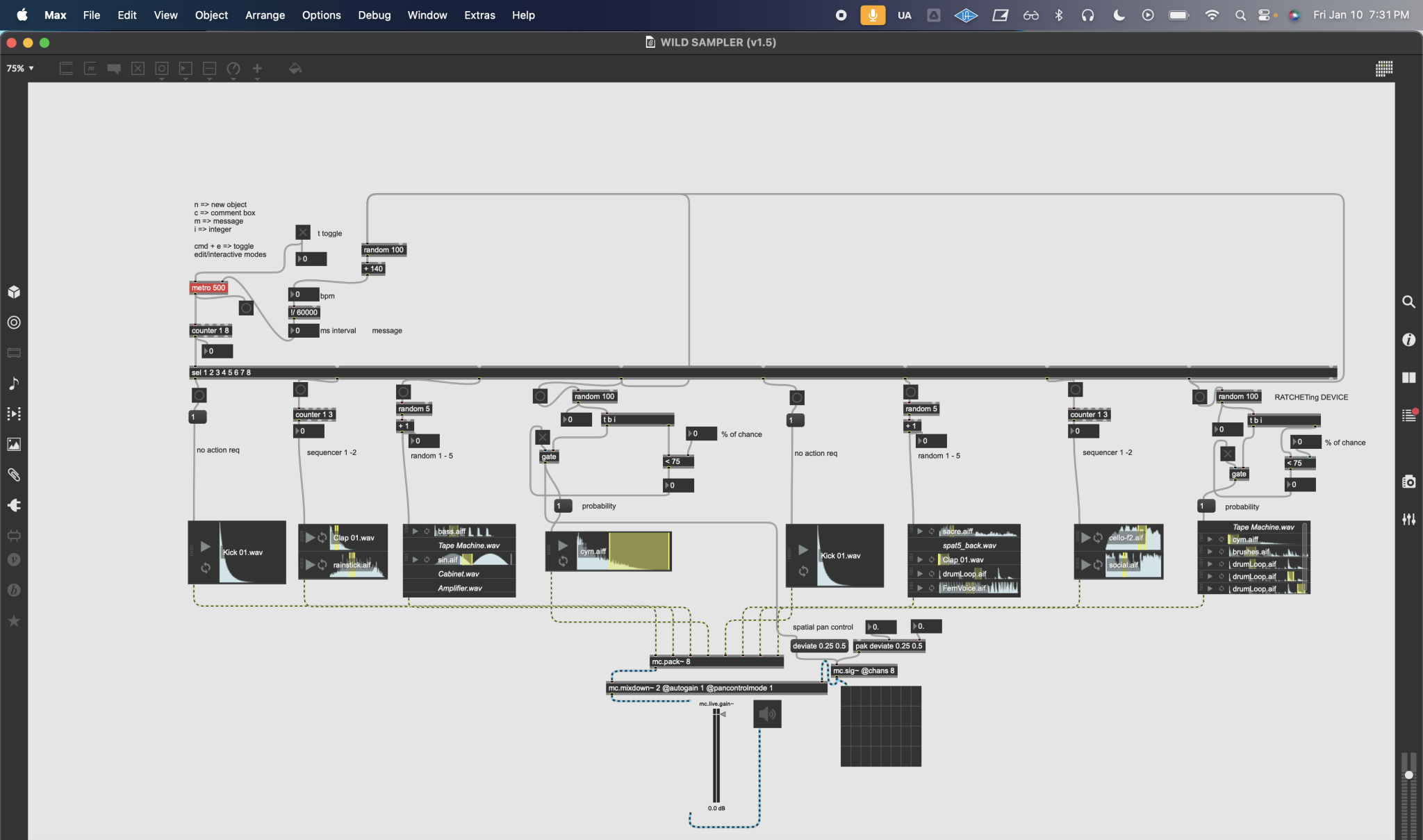
Task: Add a new object box from the toolbar
Action: (66, 68)
